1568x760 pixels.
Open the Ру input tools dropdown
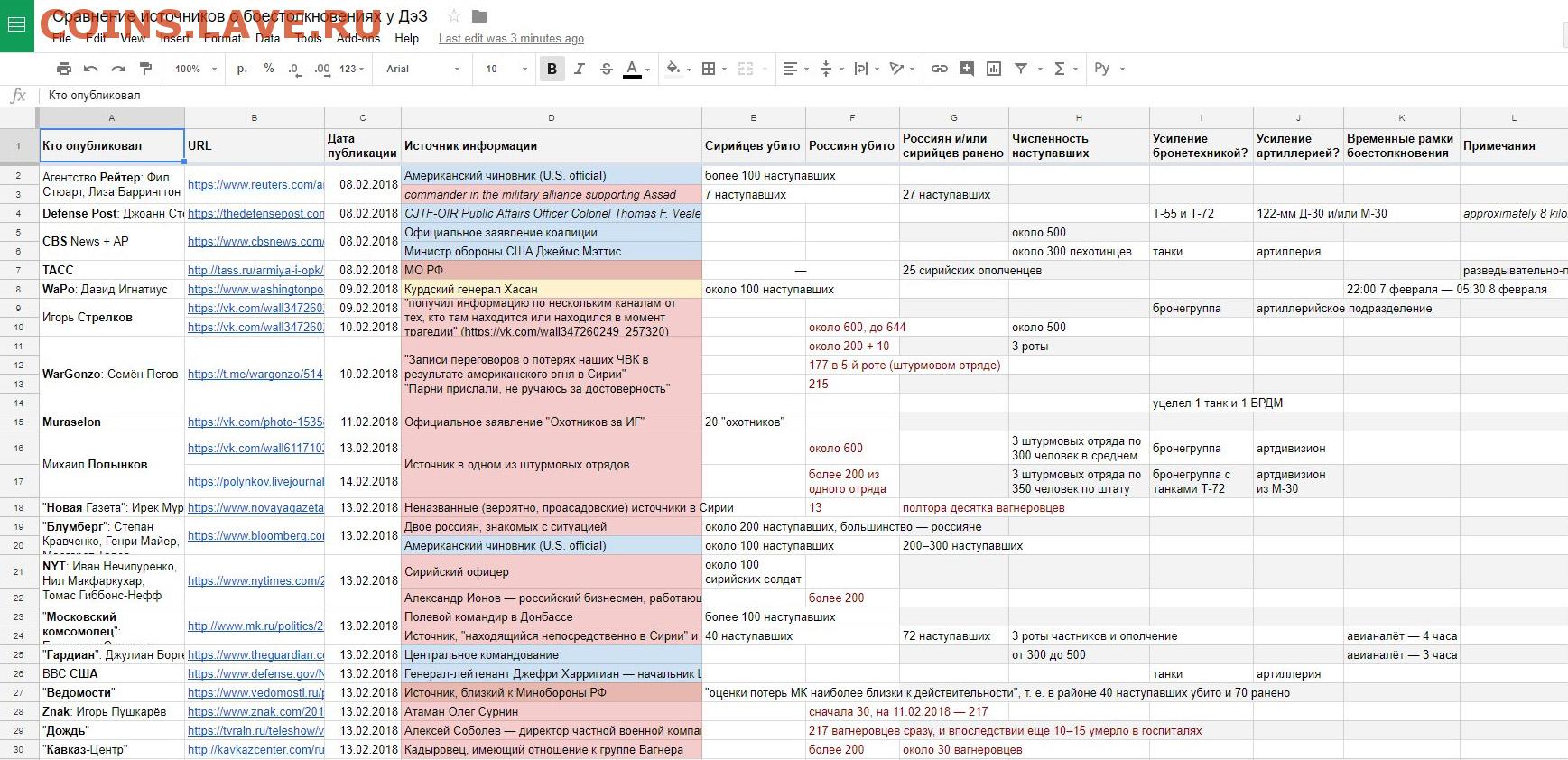(1109, 69)
